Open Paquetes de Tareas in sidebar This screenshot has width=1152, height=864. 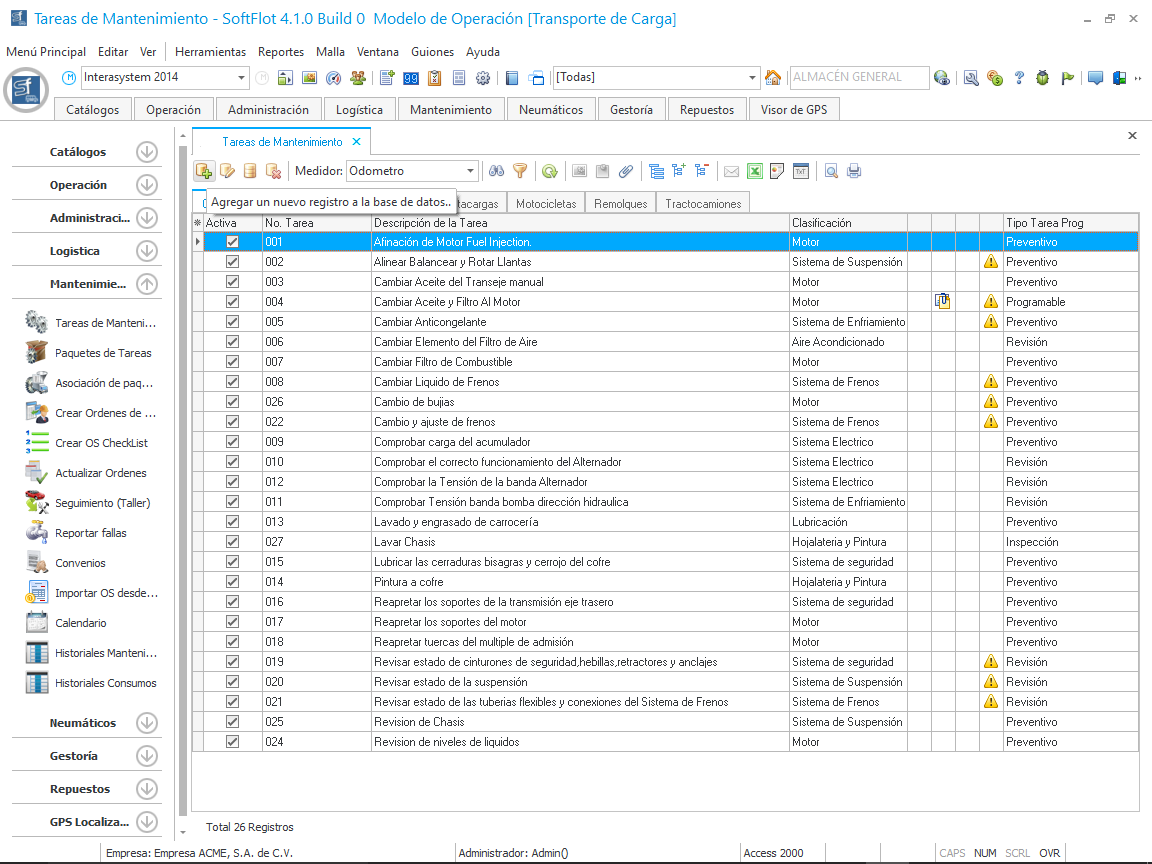[103, 353]
